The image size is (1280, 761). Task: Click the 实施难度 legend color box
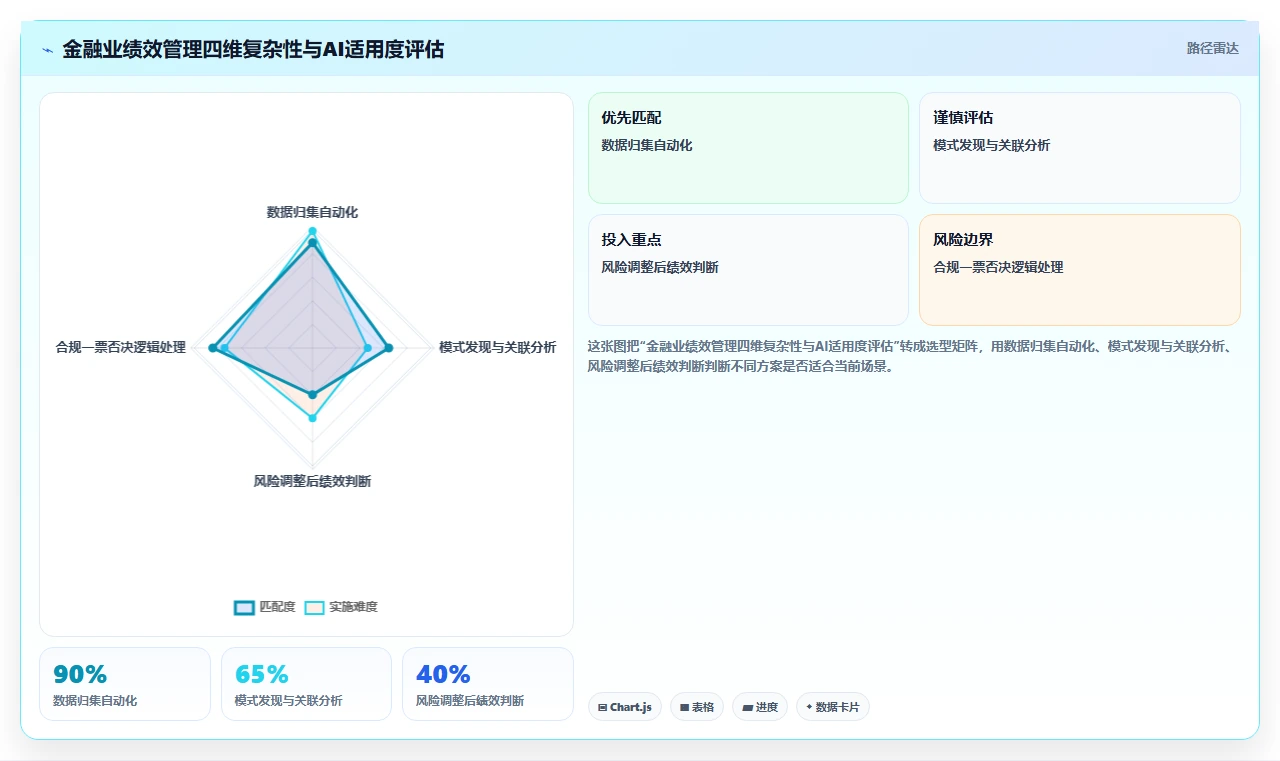click(x=315, y=607)
